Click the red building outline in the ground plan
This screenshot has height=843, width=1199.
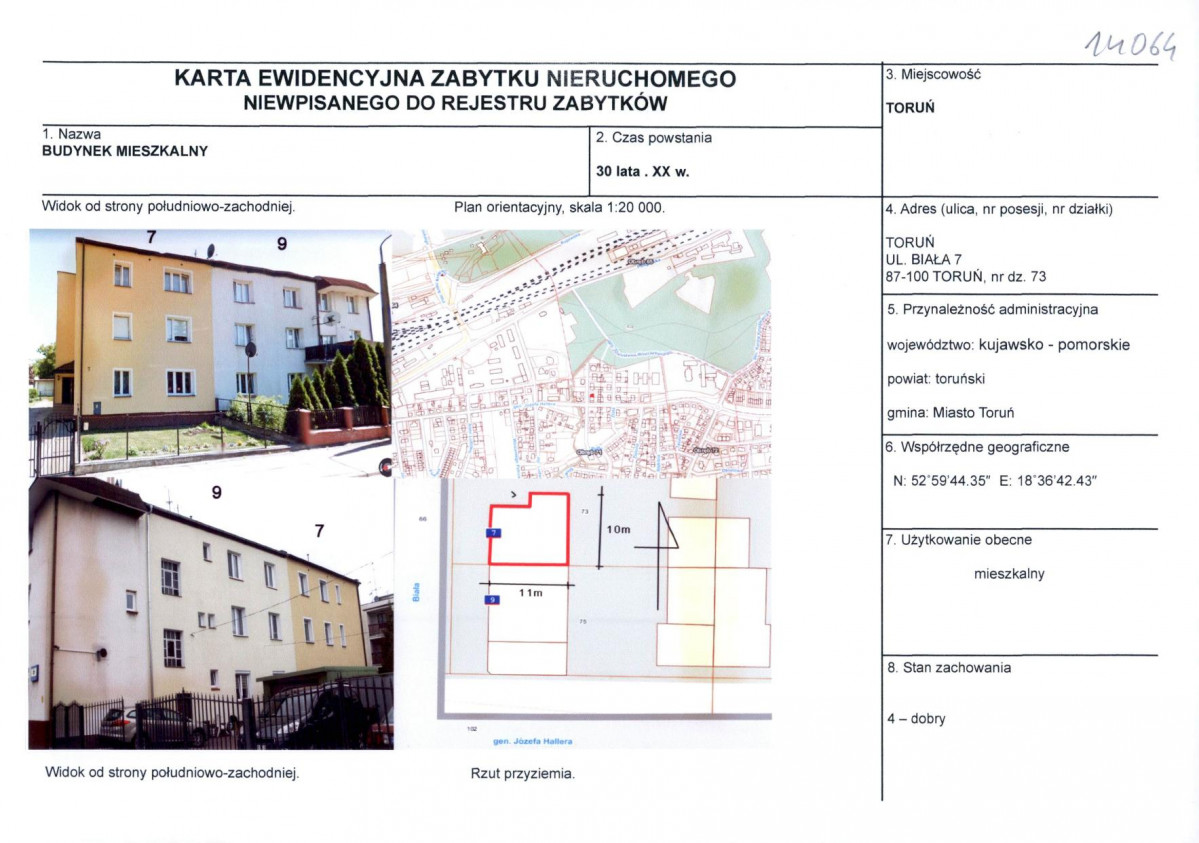529,529
